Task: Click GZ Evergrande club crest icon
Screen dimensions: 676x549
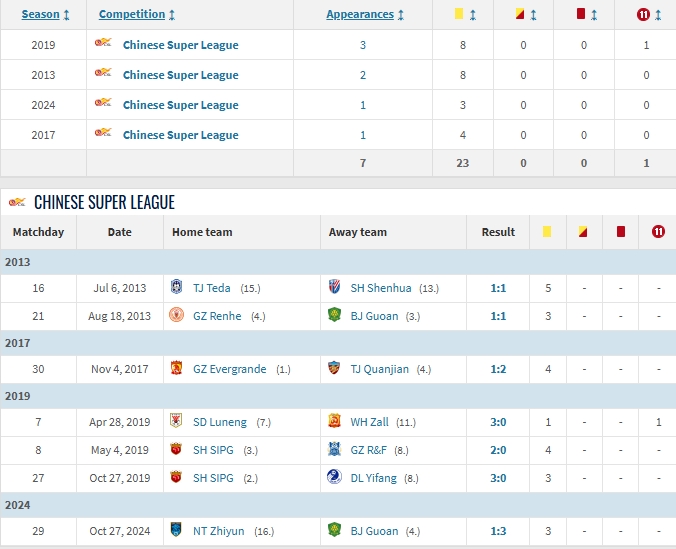Action: point(177,369)
